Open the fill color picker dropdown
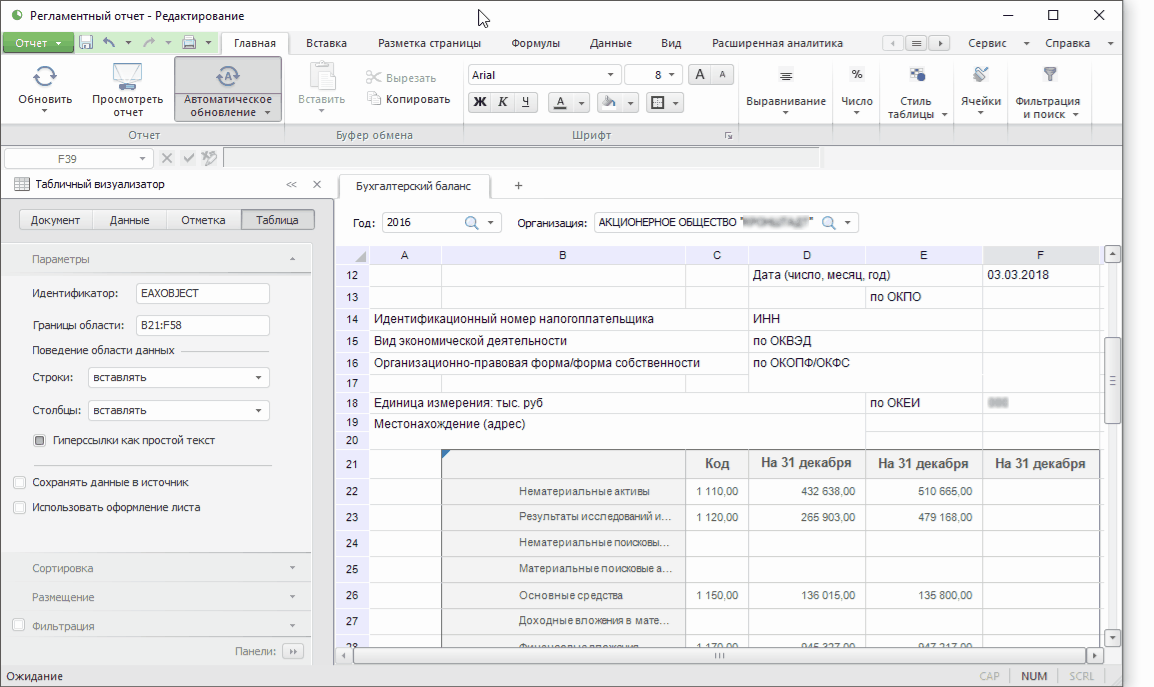 point(633,102)
